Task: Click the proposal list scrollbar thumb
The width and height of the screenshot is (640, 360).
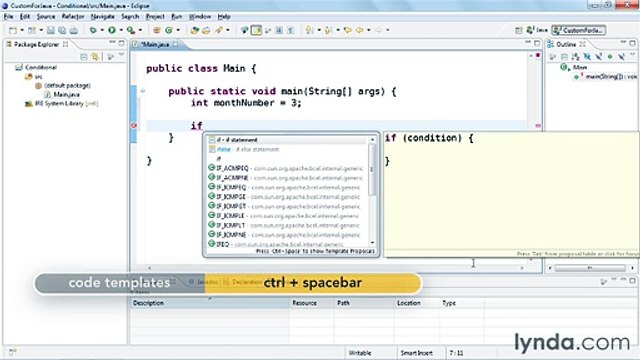Action: [x=372, y=170]
